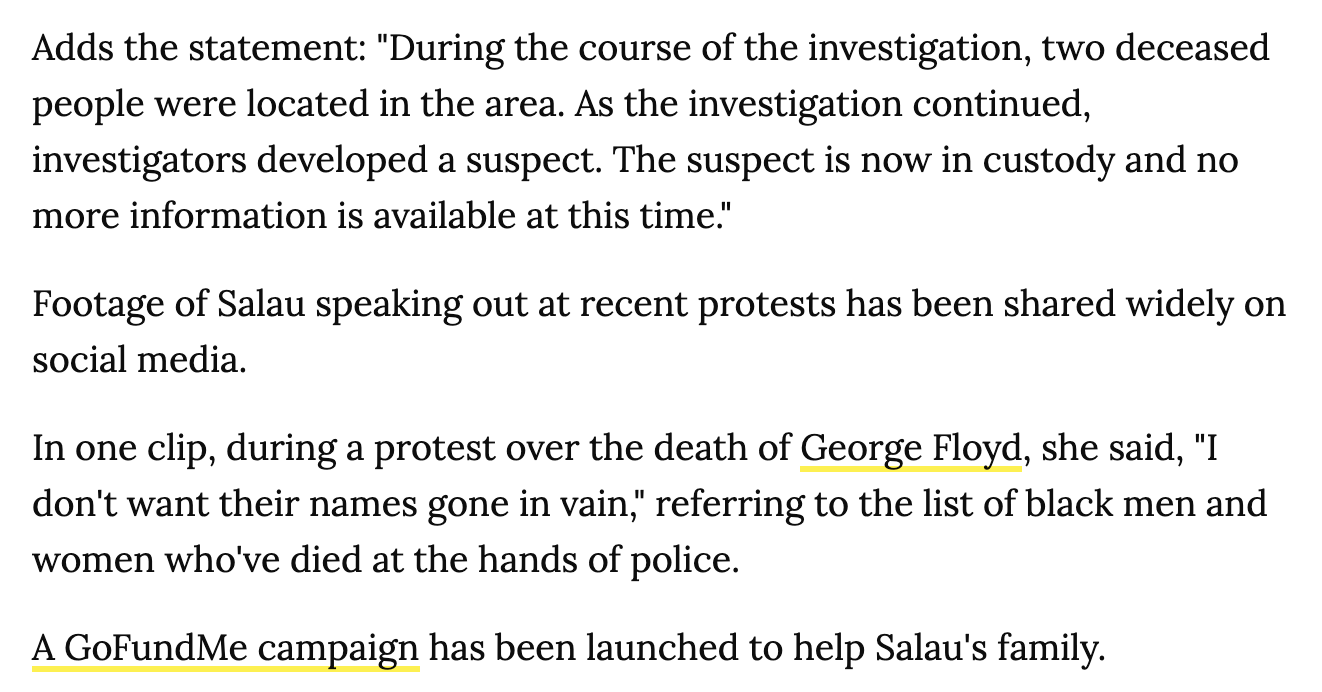Click the phrase "As the investigation continued"

point(832,105)
